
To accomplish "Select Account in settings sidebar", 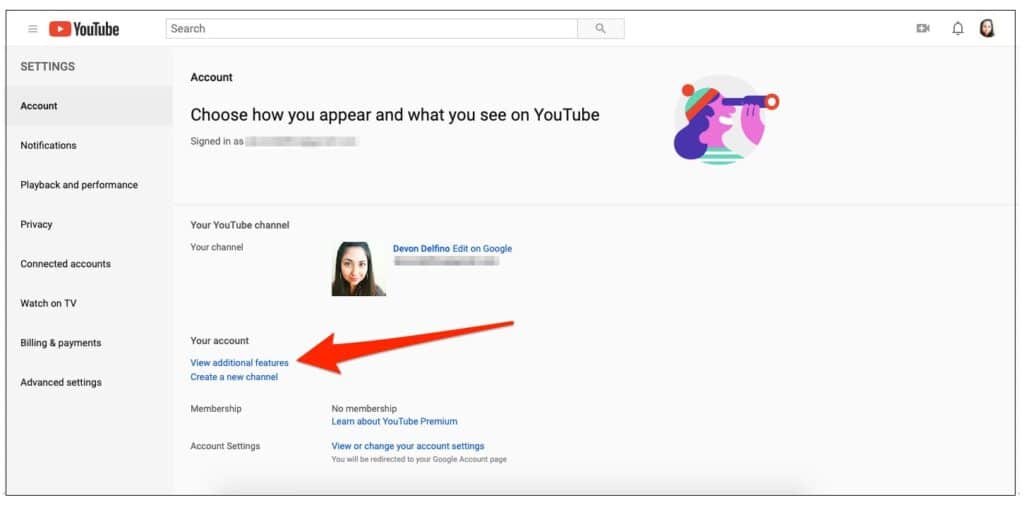I will pos(88,106).
